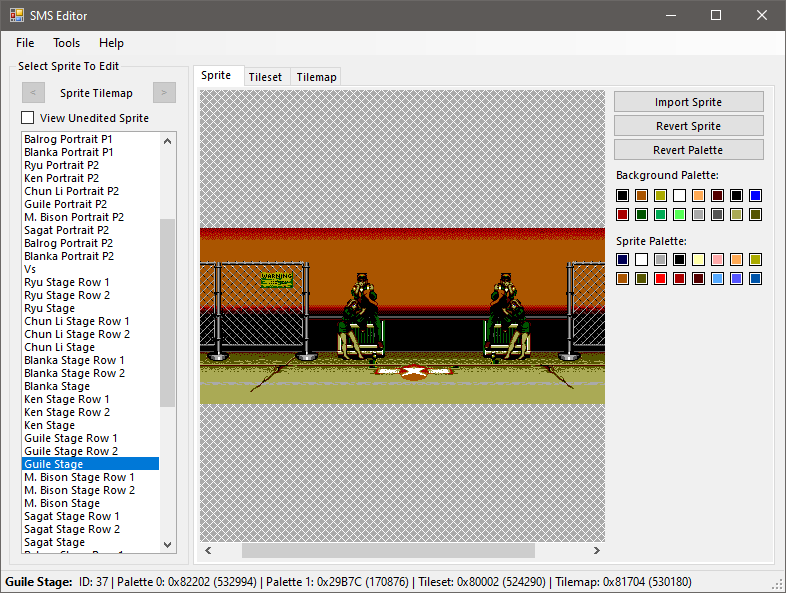Screen dimensions: 786x593
Task: Enable View Unedited Sprite checkbox
Action: (x=28, y=118)
